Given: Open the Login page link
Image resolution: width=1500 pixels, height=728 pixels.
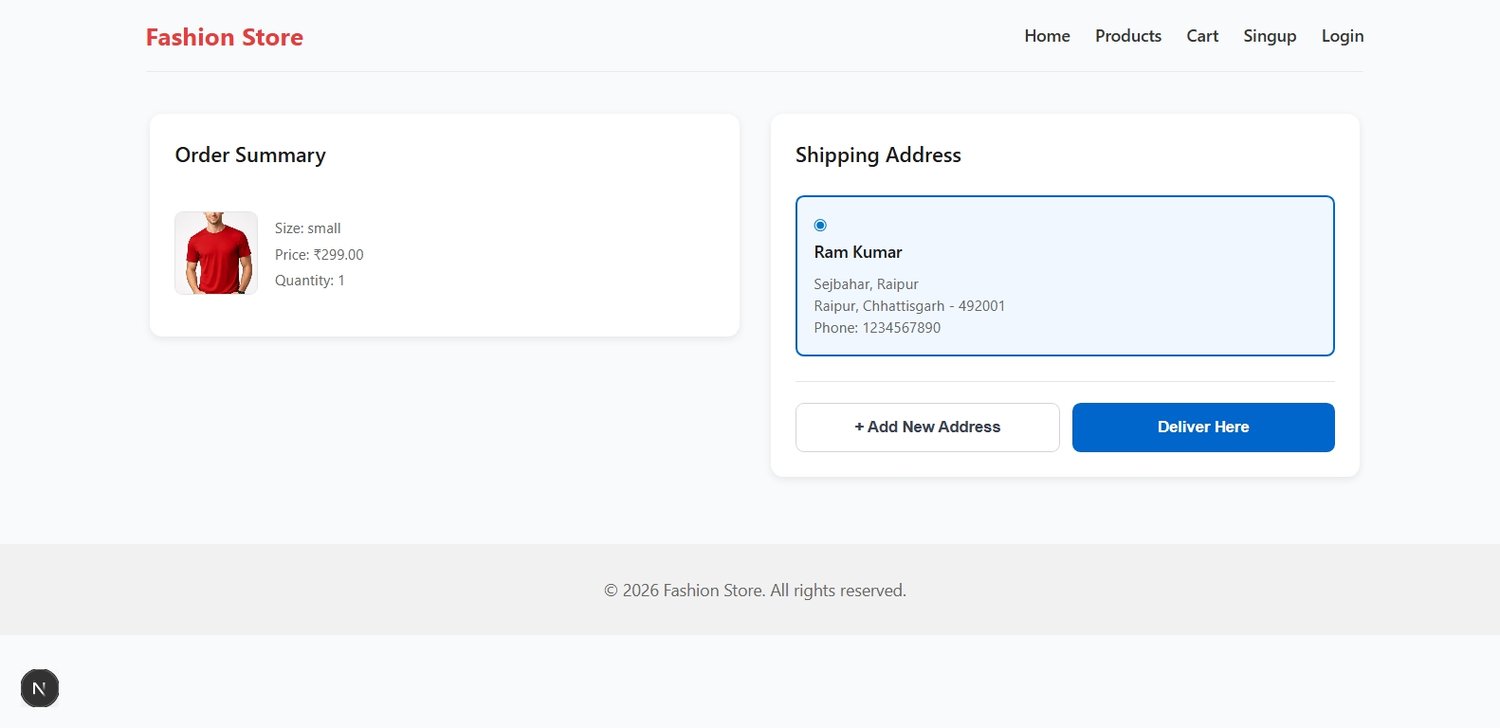Looking at the screenshot, I should tap(1342, 36).
